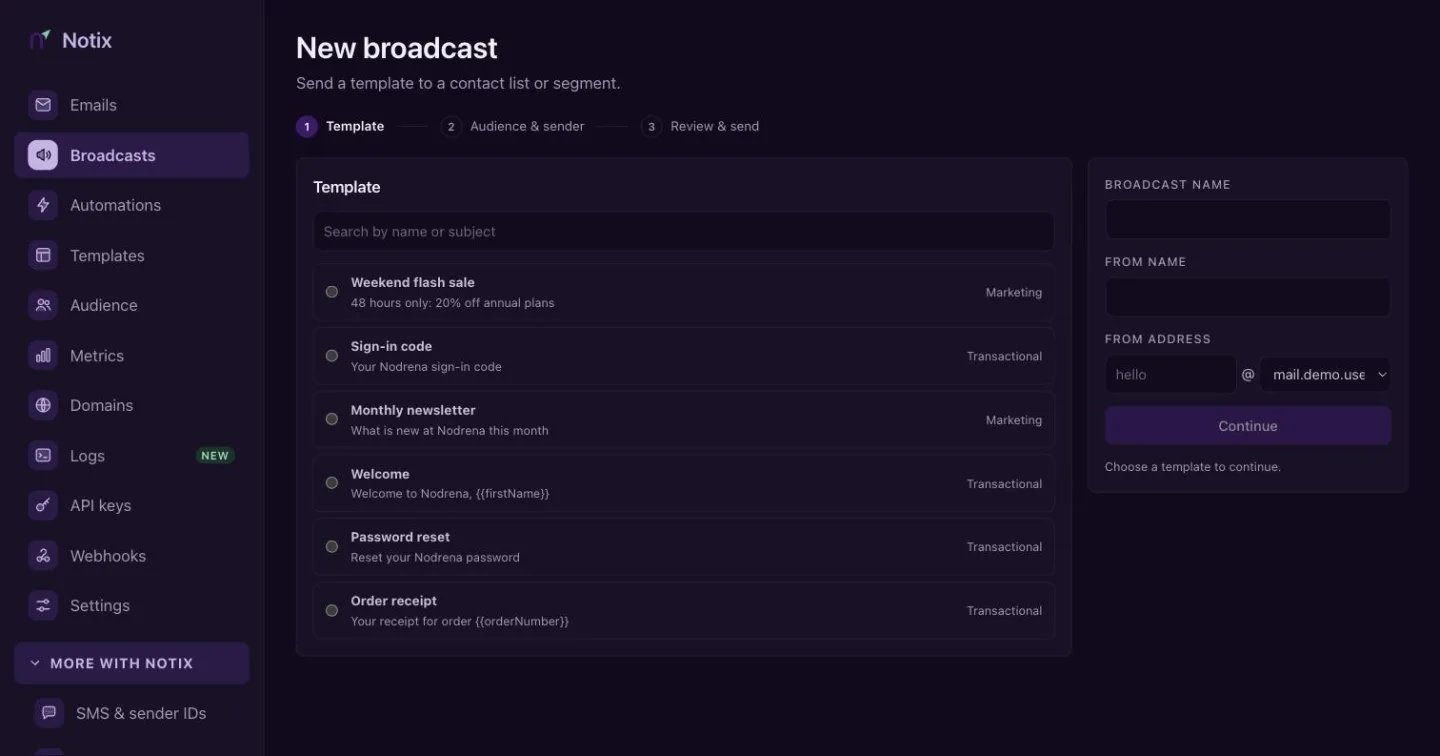Click the Broadcast name input field

pos(1248,220)
